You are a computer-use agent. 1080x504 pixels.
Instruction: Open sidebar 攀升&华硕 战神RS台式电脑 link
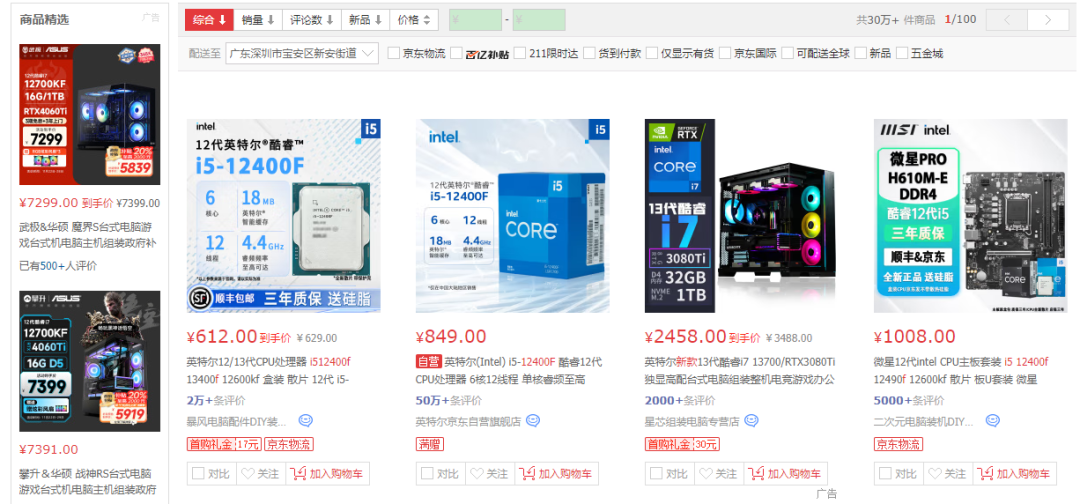click(x=87, y=481)
